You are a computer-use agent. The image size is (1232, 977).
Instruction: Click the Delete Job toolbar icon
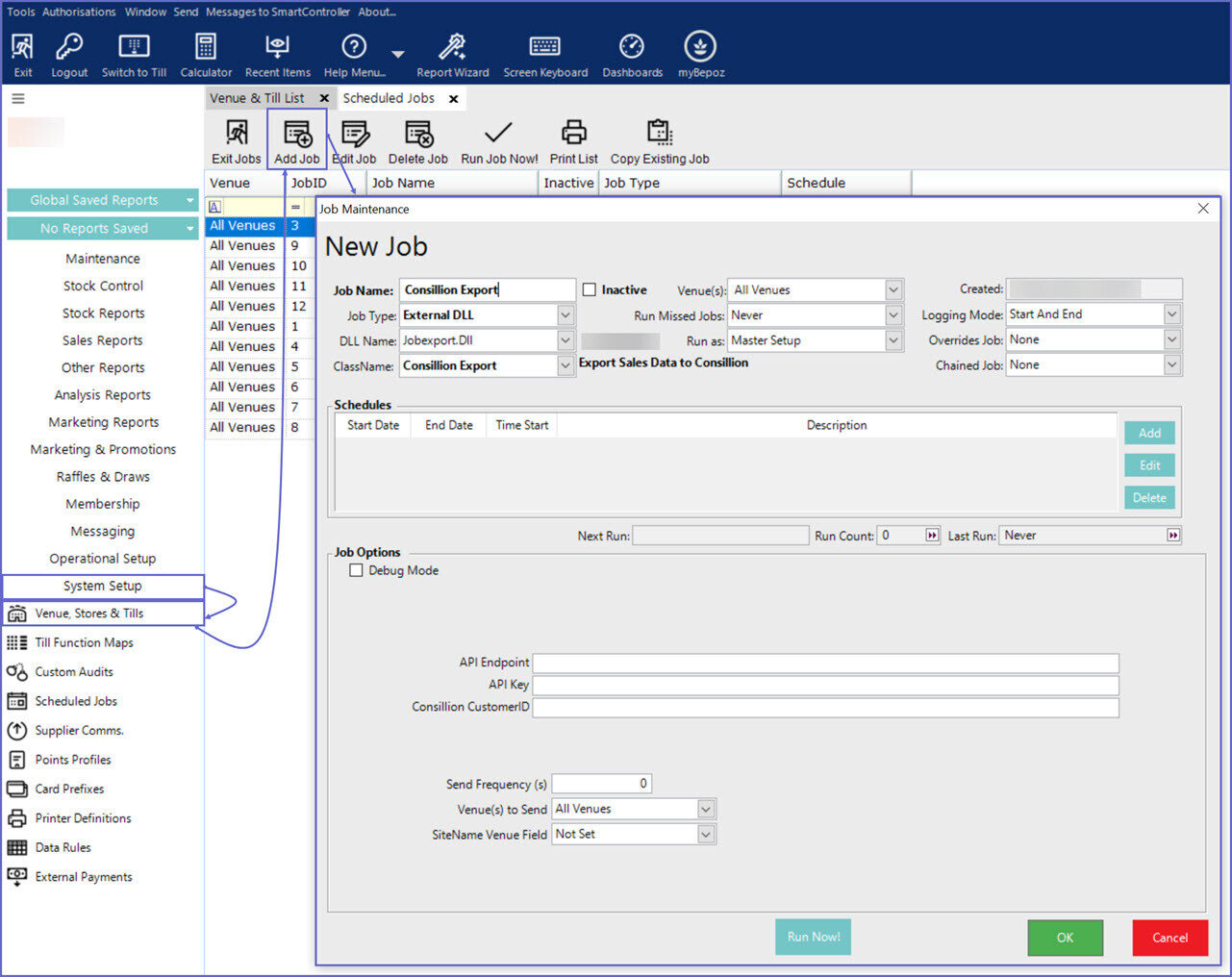[x=418, y=141]
